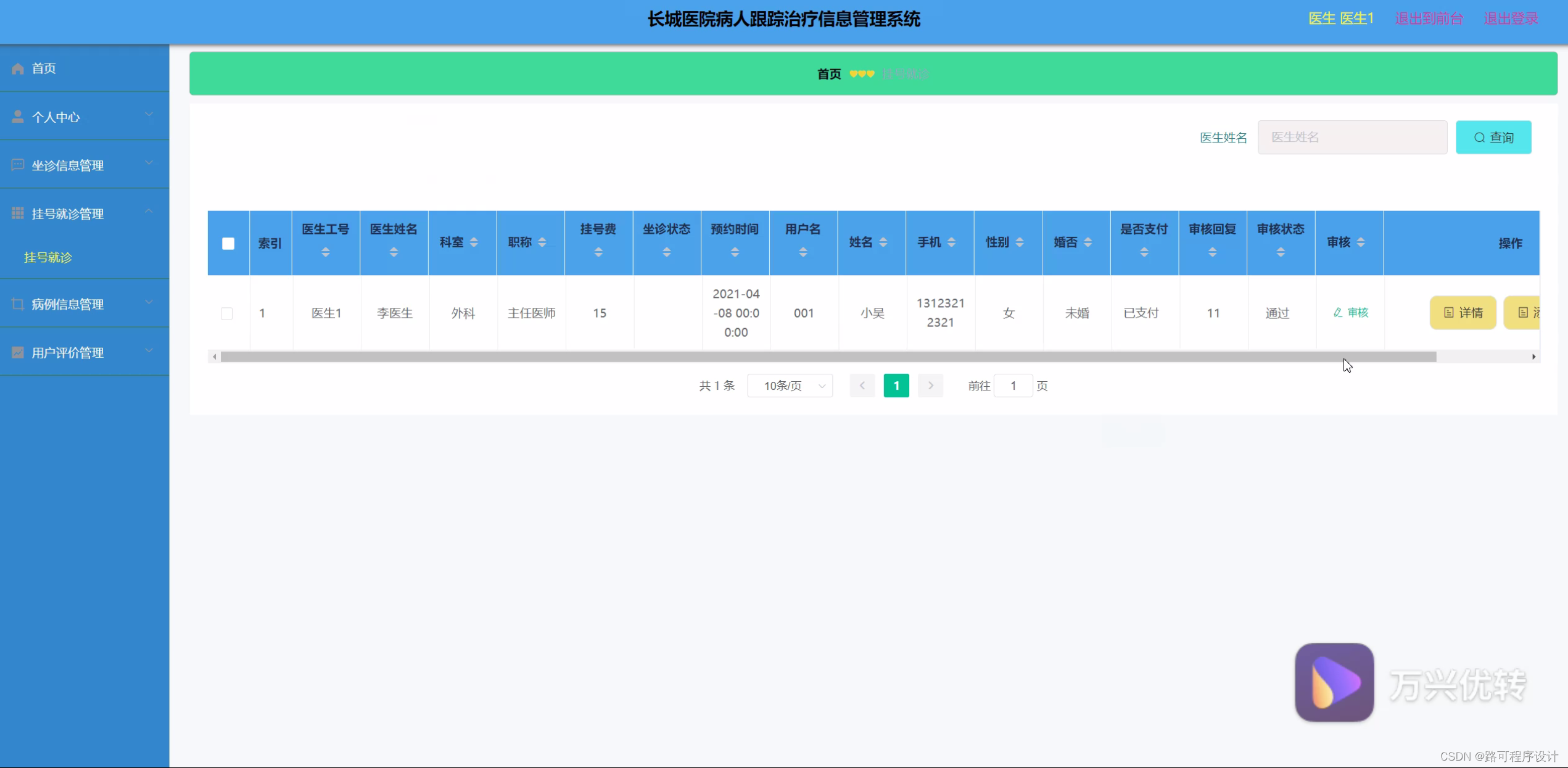Viewport: 1568px width, 768px height.
Task: Open 用户评价管理 in the sidebar
Action: coord(68,352)
